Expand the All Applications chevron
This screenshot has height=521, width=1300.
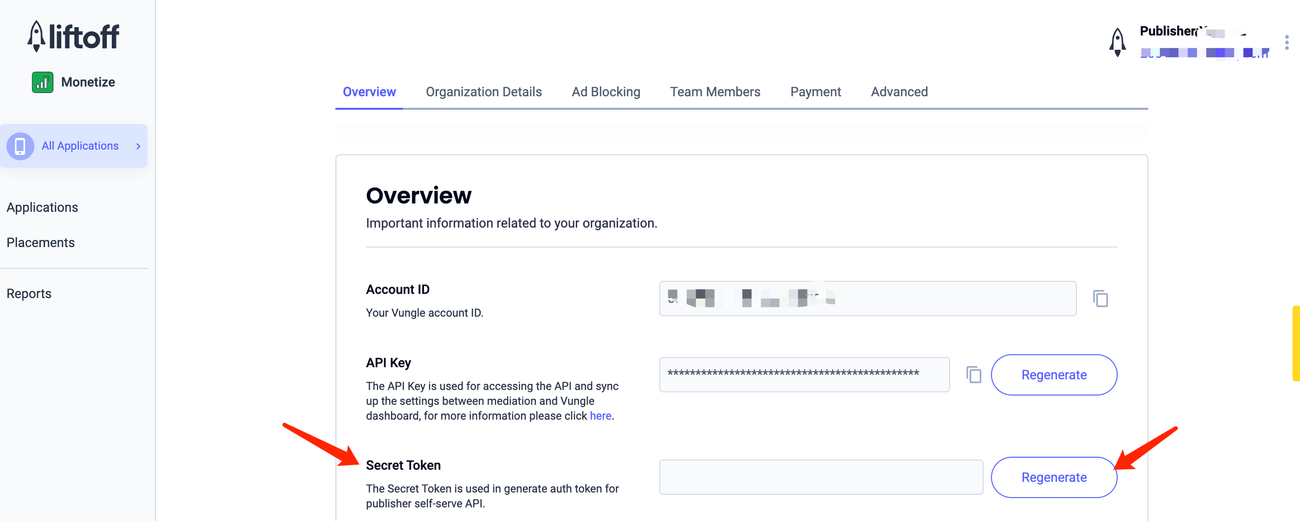click(138, 146)
